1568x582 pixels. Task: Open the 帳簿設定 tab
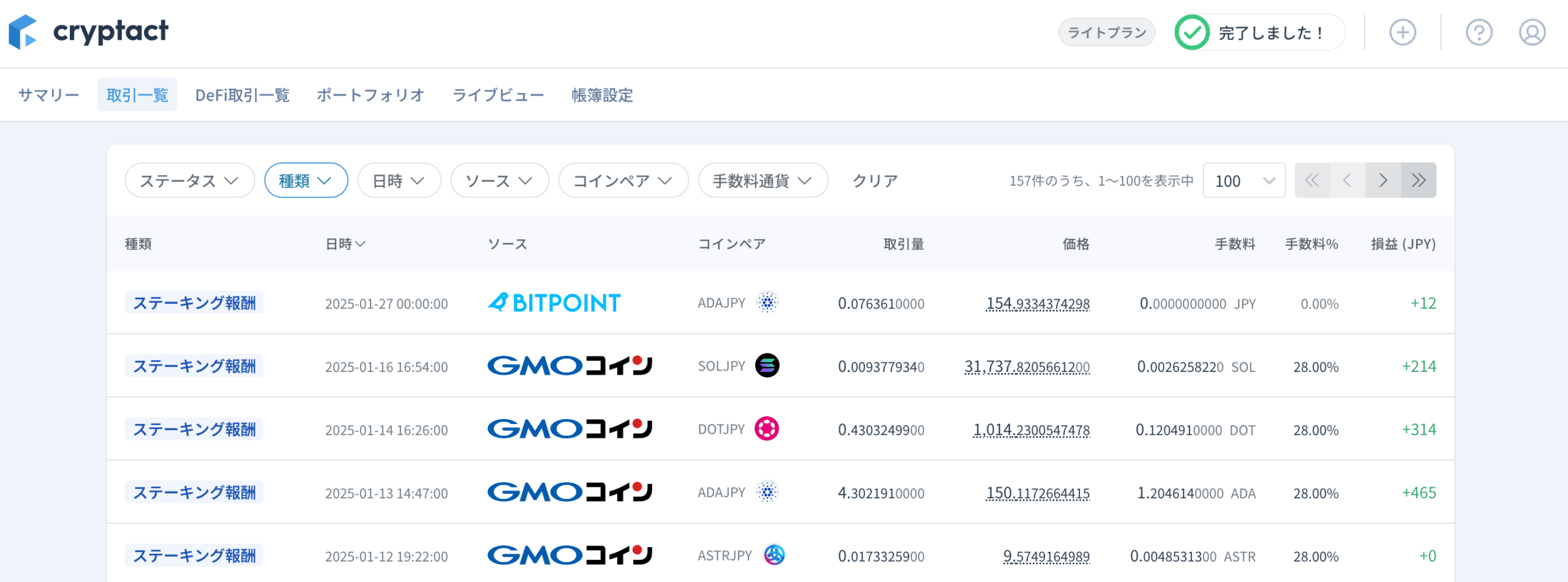pos(602,94)
